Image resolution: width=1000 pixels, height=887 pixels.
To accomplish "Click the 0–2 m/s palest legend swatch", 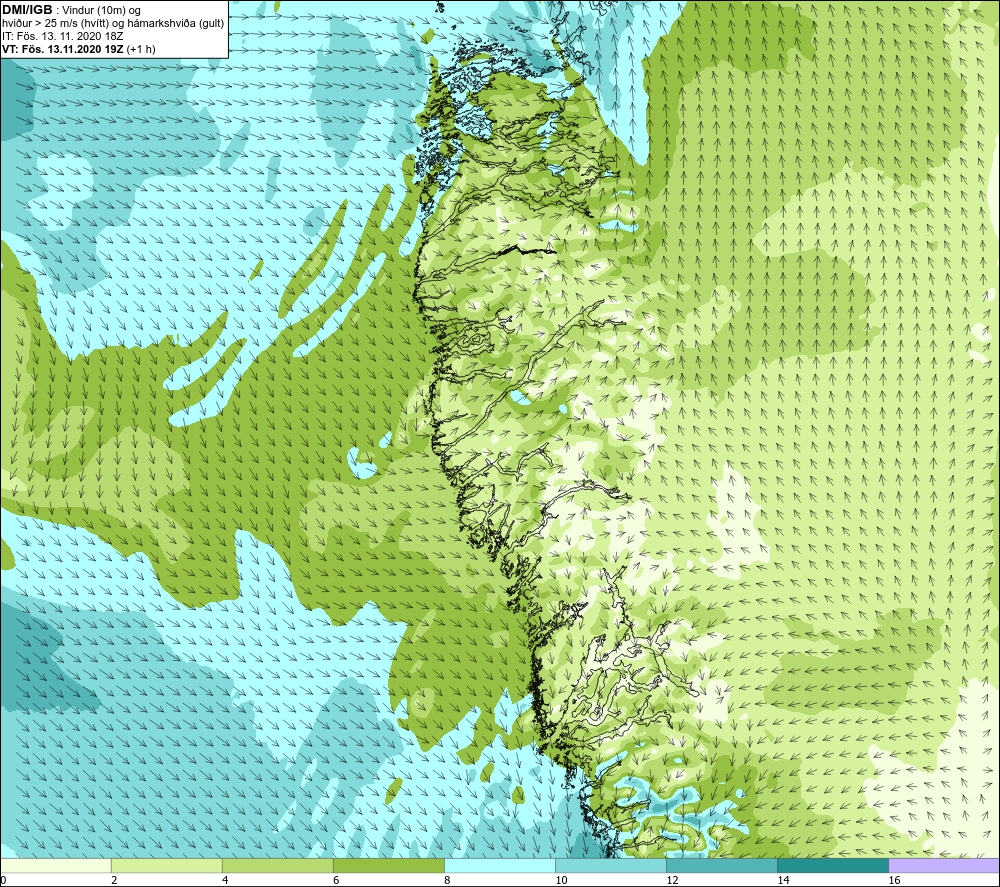I will pyautogui.click(x=55, y=866).
